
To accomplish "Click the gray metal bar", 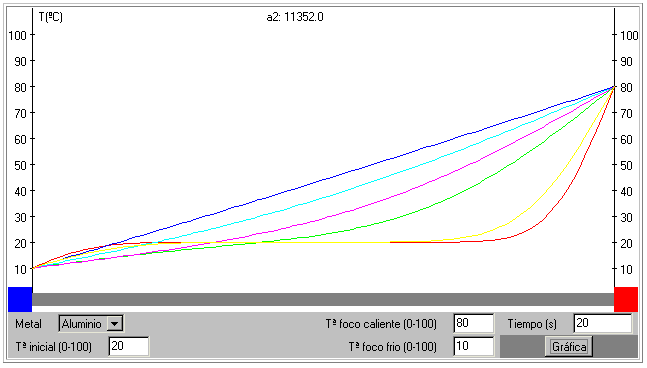I will point(323,300).
